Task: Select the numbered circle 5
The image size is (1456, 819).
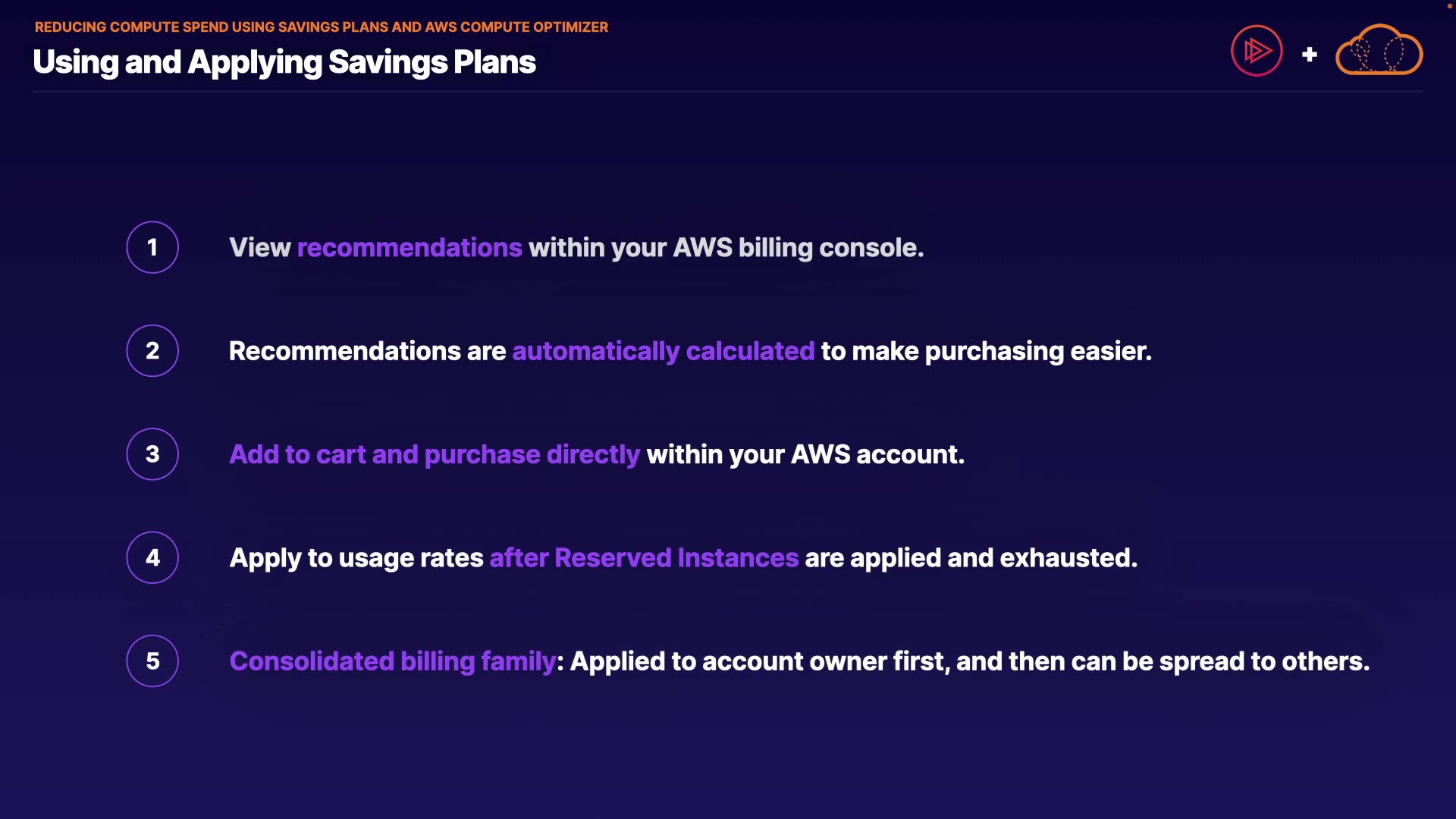Action: click(152, 661)
